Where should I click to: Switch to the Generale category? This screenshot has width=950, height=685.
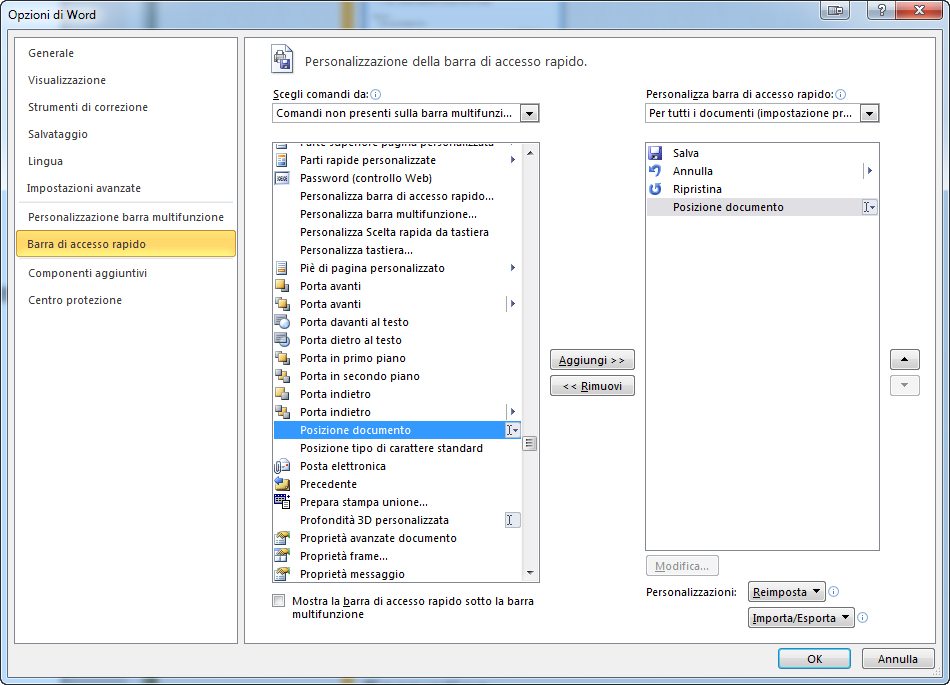tap(51, 53)
